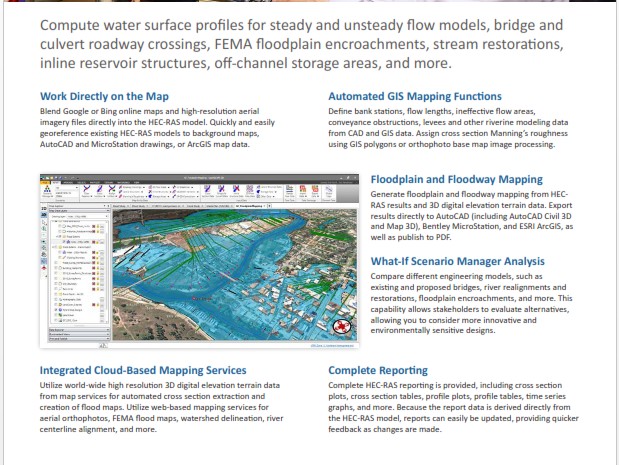Click the "What-If Scenario Manager Analysis" heading
Viewport: 619px width, 465px height.
click(x=458, y=261)
